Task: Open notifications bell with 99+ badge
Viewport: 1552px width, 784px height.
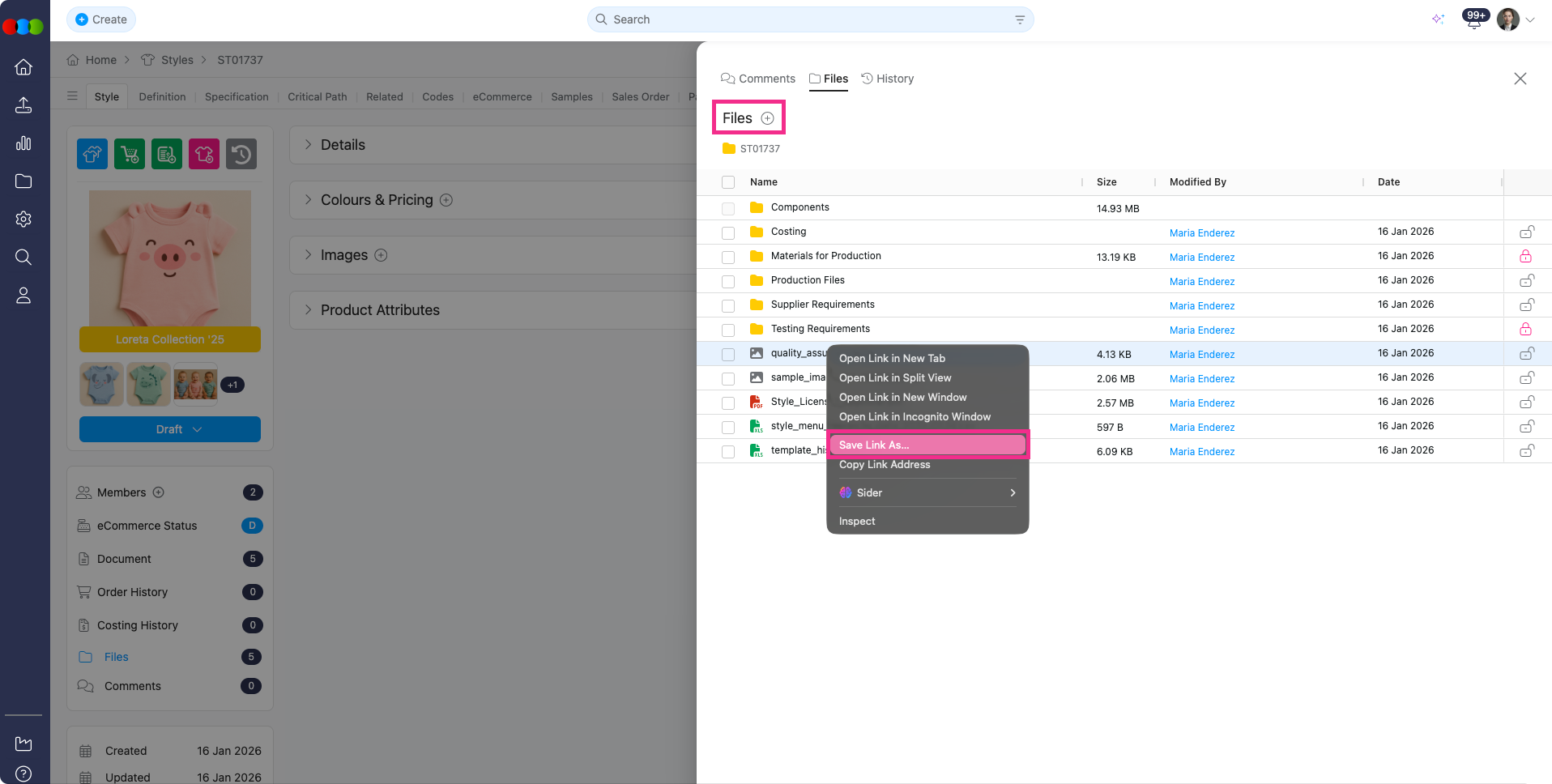Action: (1473, 20)
